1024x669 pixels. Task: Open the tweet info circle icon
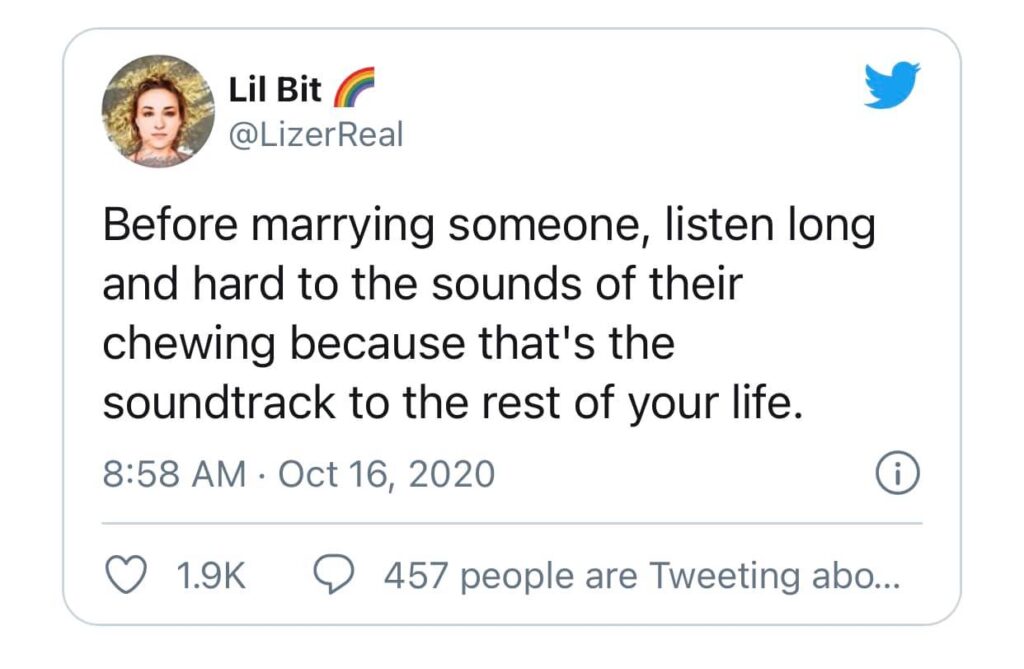click(x=897, y=472)
